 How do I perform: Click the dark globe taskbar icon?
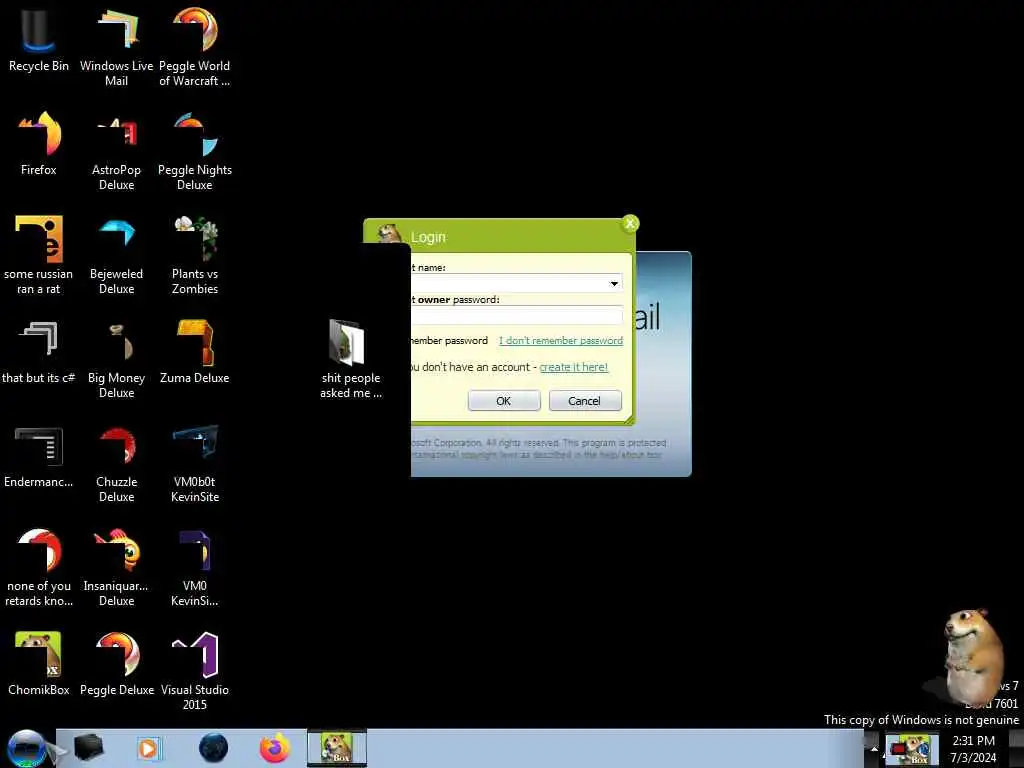214,748
